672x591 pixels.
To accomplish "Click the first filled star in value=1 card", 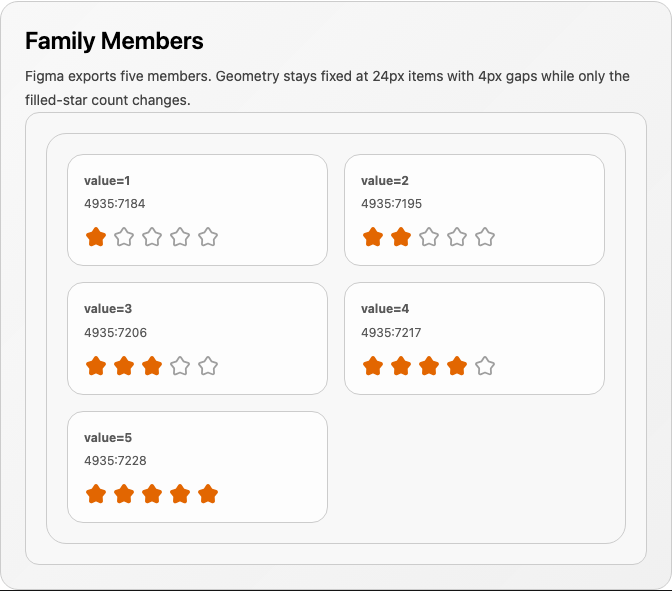I will pos(96,237).
